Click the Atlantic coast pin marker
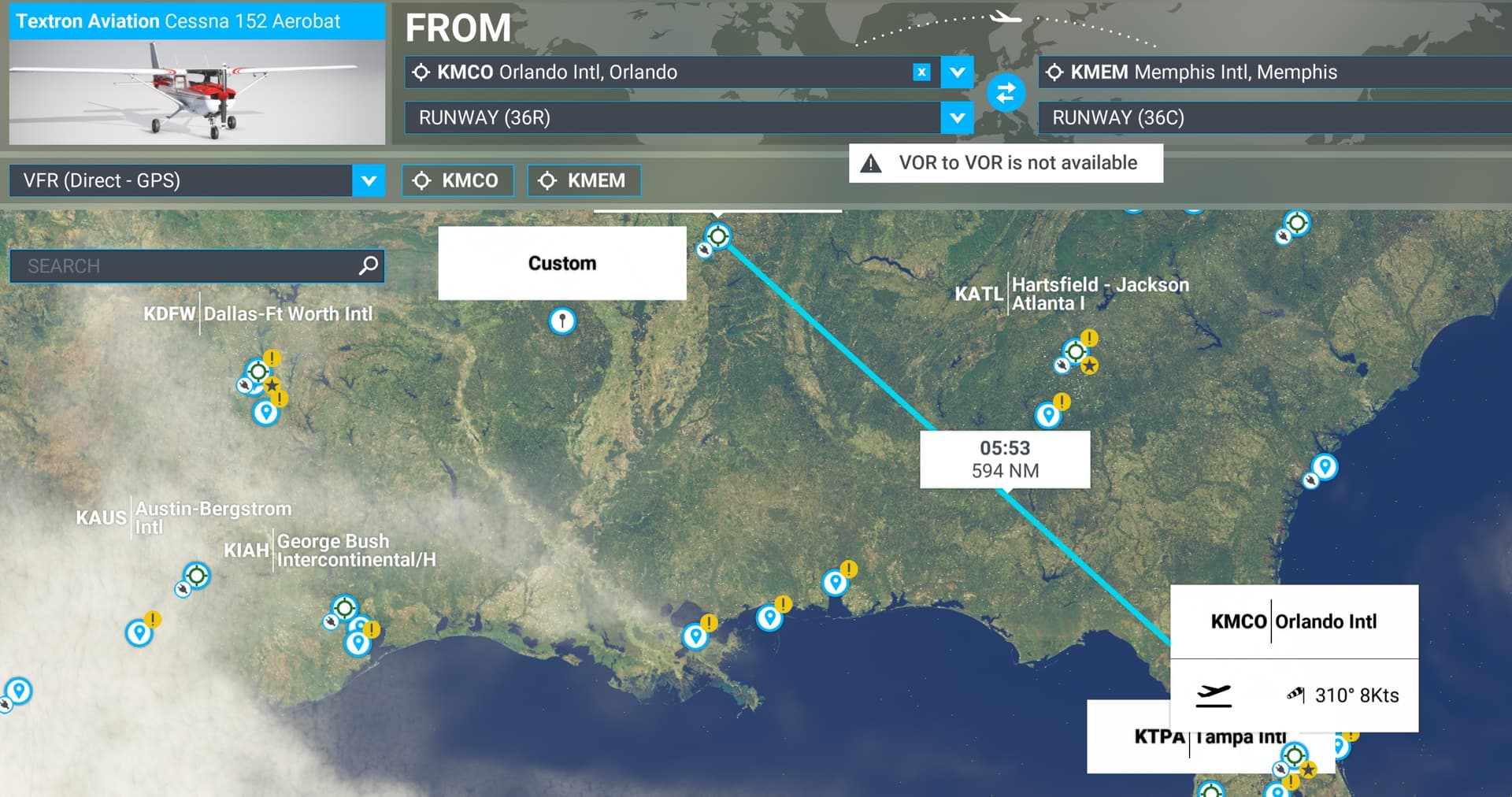1512x797 pixels. coord(1325,467)
